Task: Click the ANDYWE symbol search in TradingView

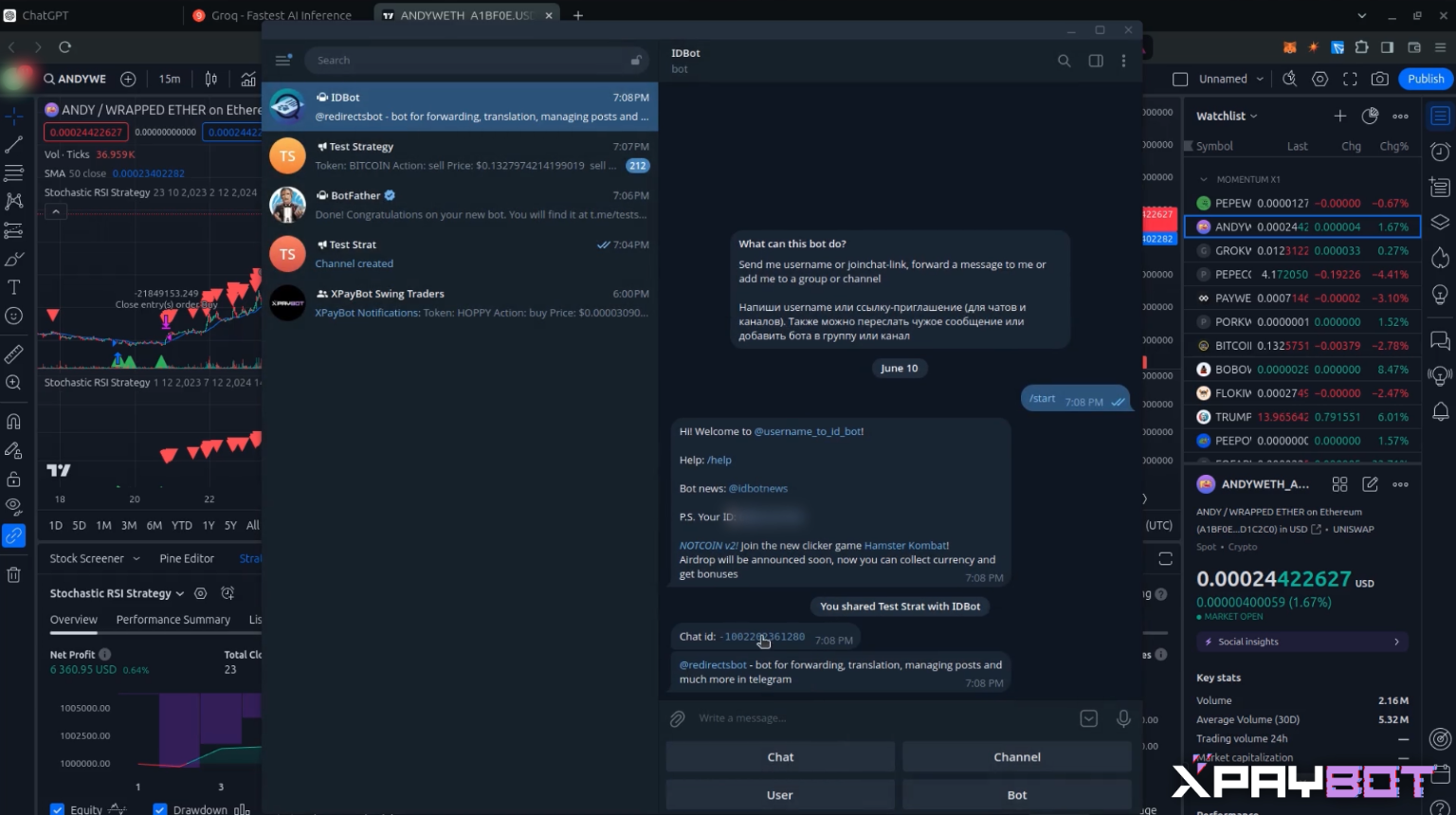Action: click(x=75, y=79)
